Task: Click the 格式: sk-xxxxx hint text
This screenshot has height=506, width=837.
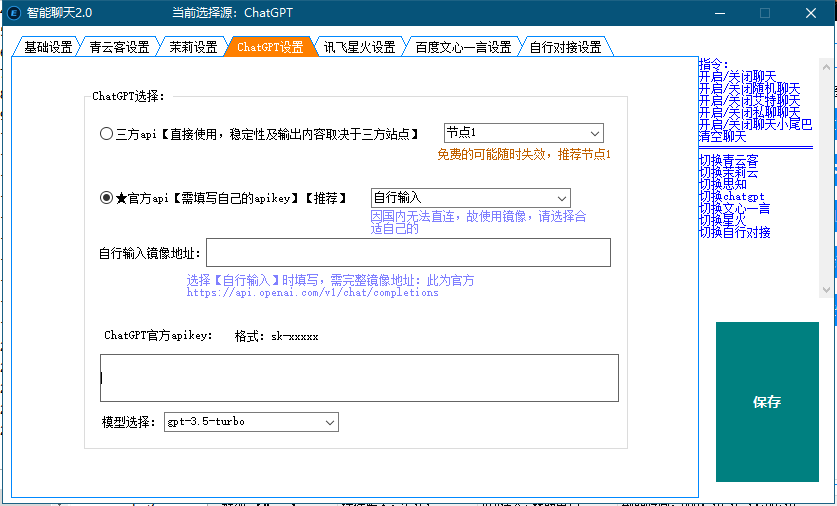Action: pos(277,336)
